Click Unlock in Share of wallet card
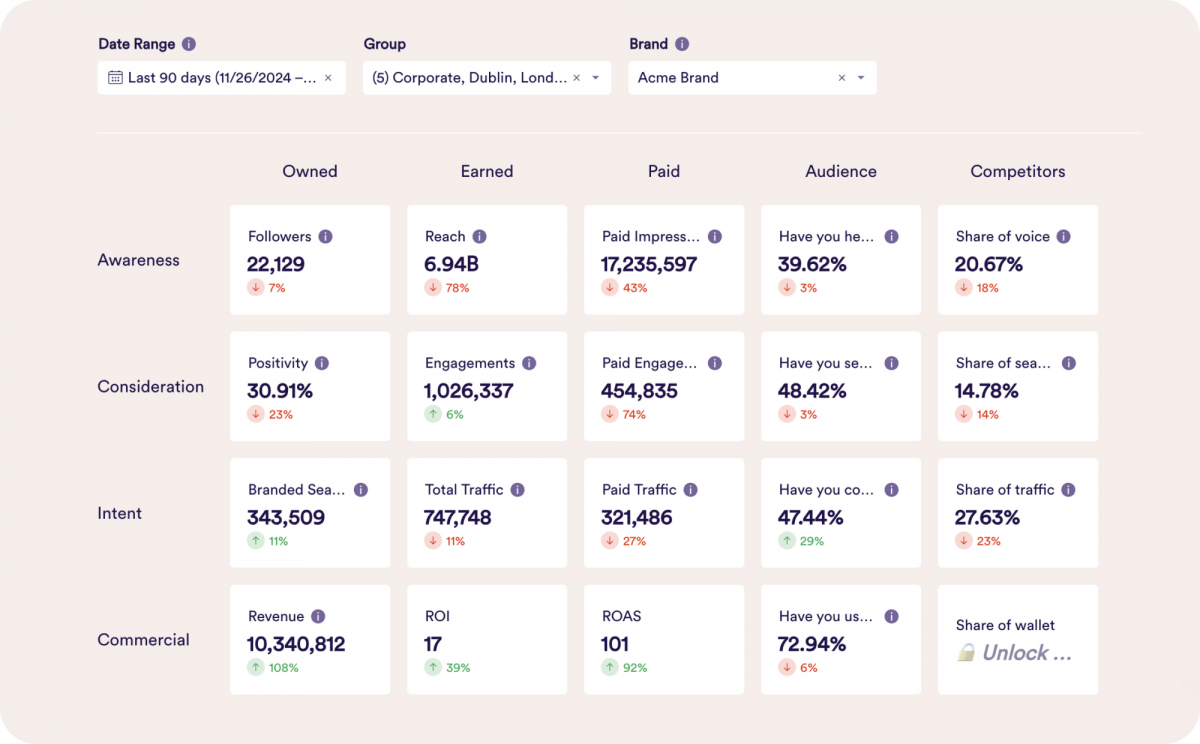The image size is (1200, 744). click(1027, 653)
